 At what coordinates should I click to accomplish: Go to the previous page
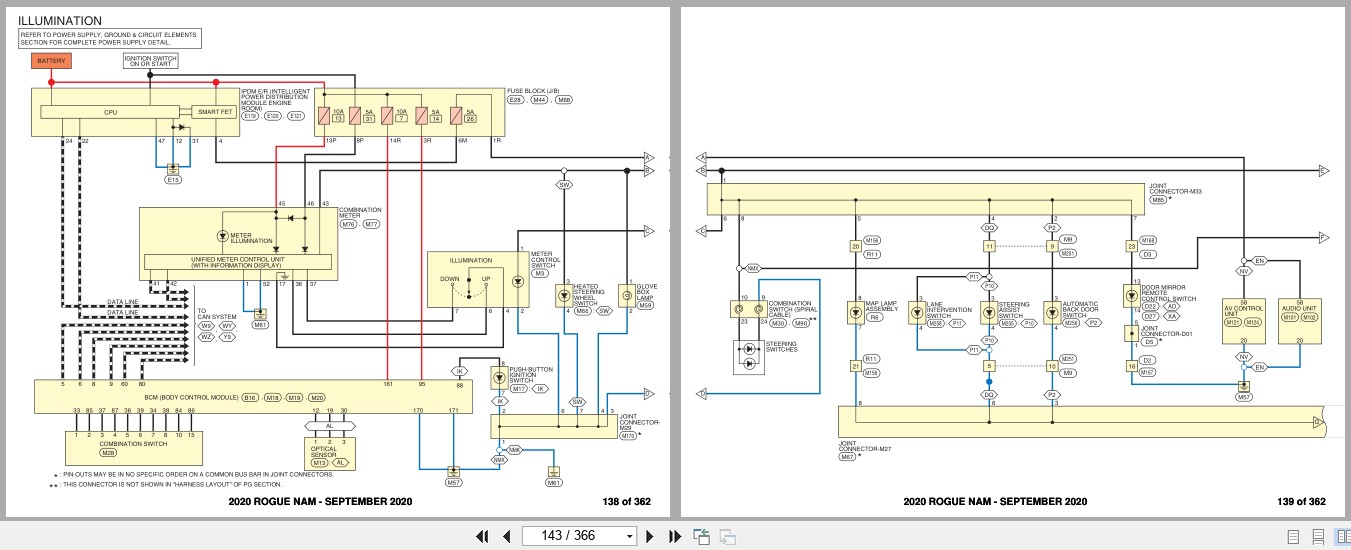(x=507, y=536)
